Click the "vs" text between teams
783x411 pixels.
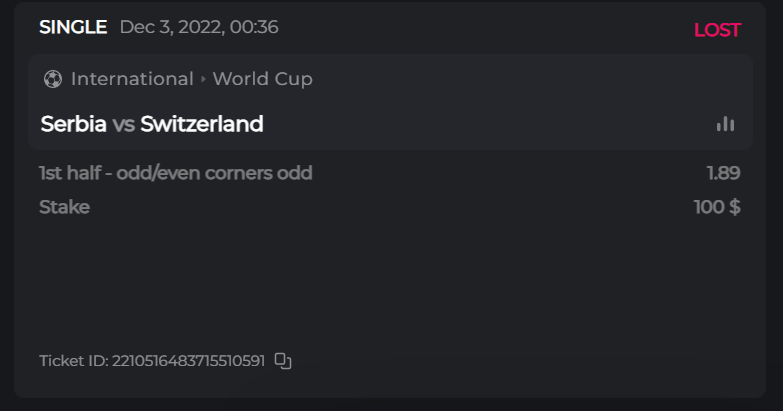coord(124,124)
